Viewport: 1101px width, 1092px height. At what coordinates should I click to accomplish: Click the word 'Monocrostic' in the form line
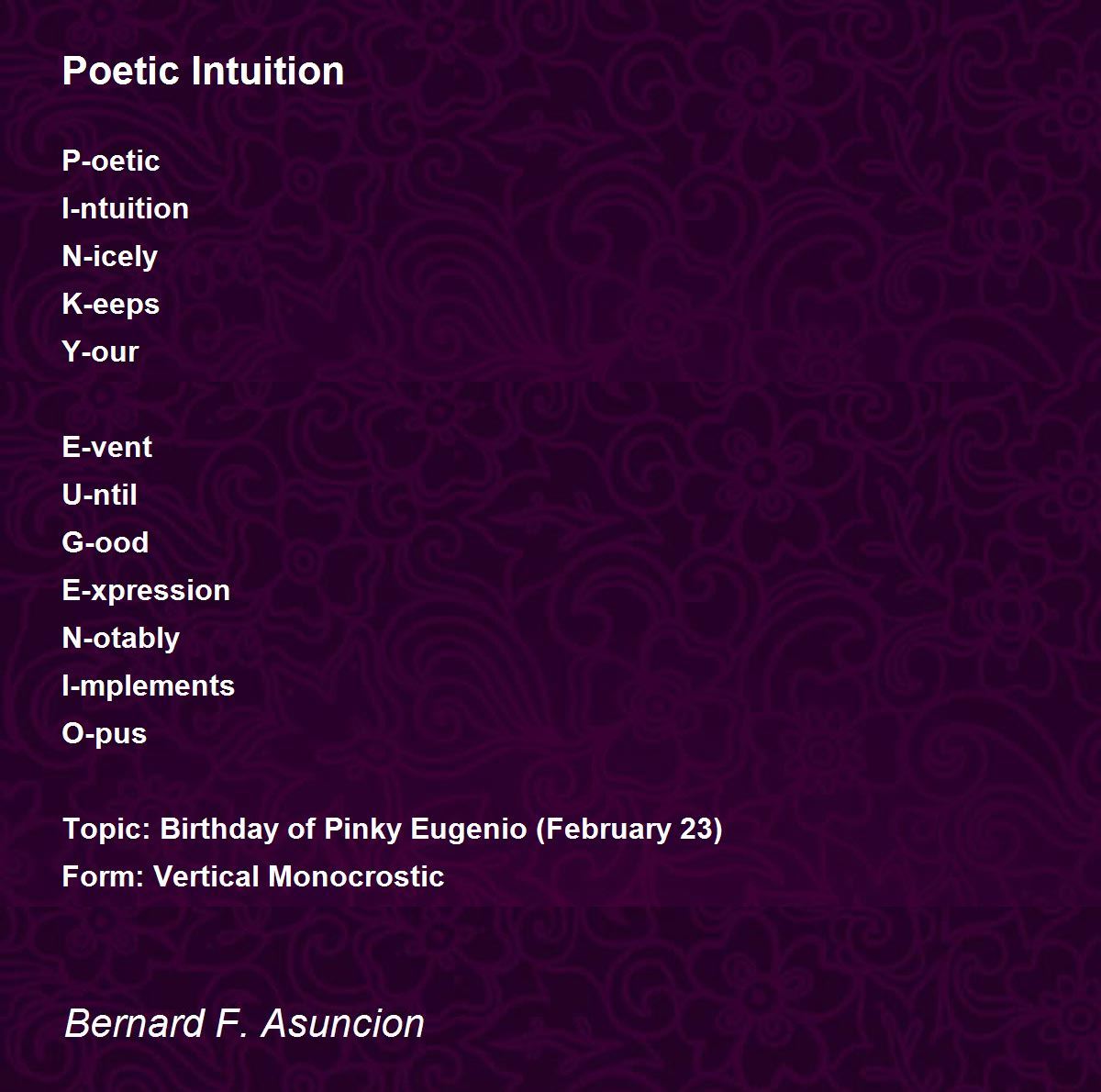pos(357,876)
